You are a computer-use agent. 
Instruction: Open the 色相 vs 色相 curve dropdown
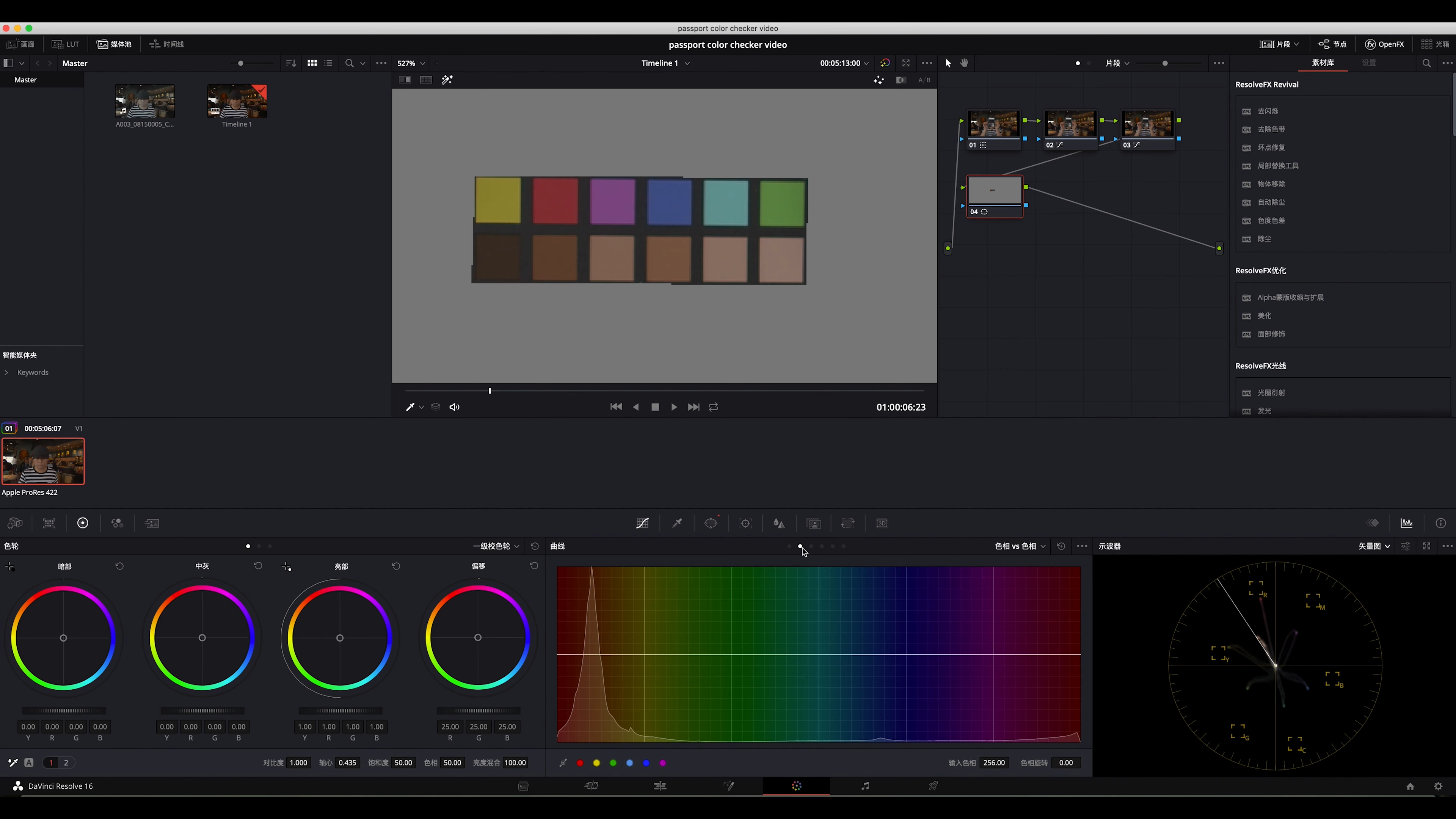click(1020, 546)
